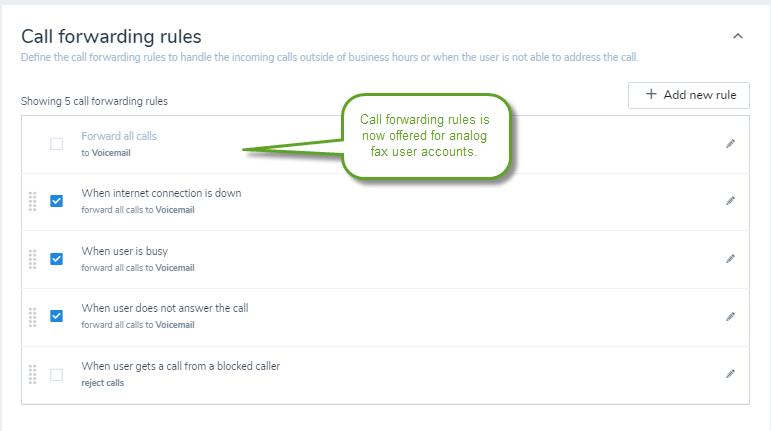
Task: Grab drag handle for blocked caller rule
Action: (32, 374)
